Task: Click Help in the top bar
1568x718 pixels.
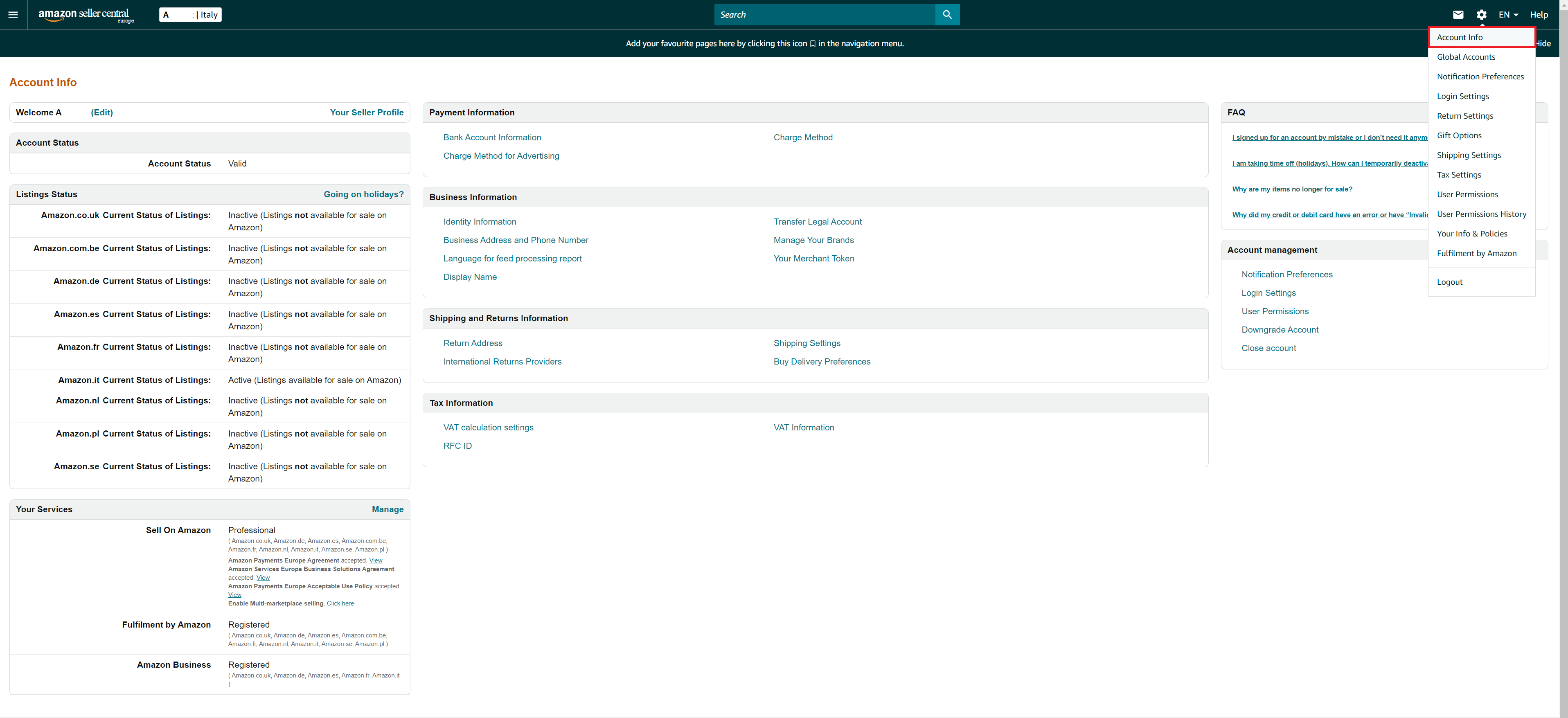Action: click(x=1538, y=15)
